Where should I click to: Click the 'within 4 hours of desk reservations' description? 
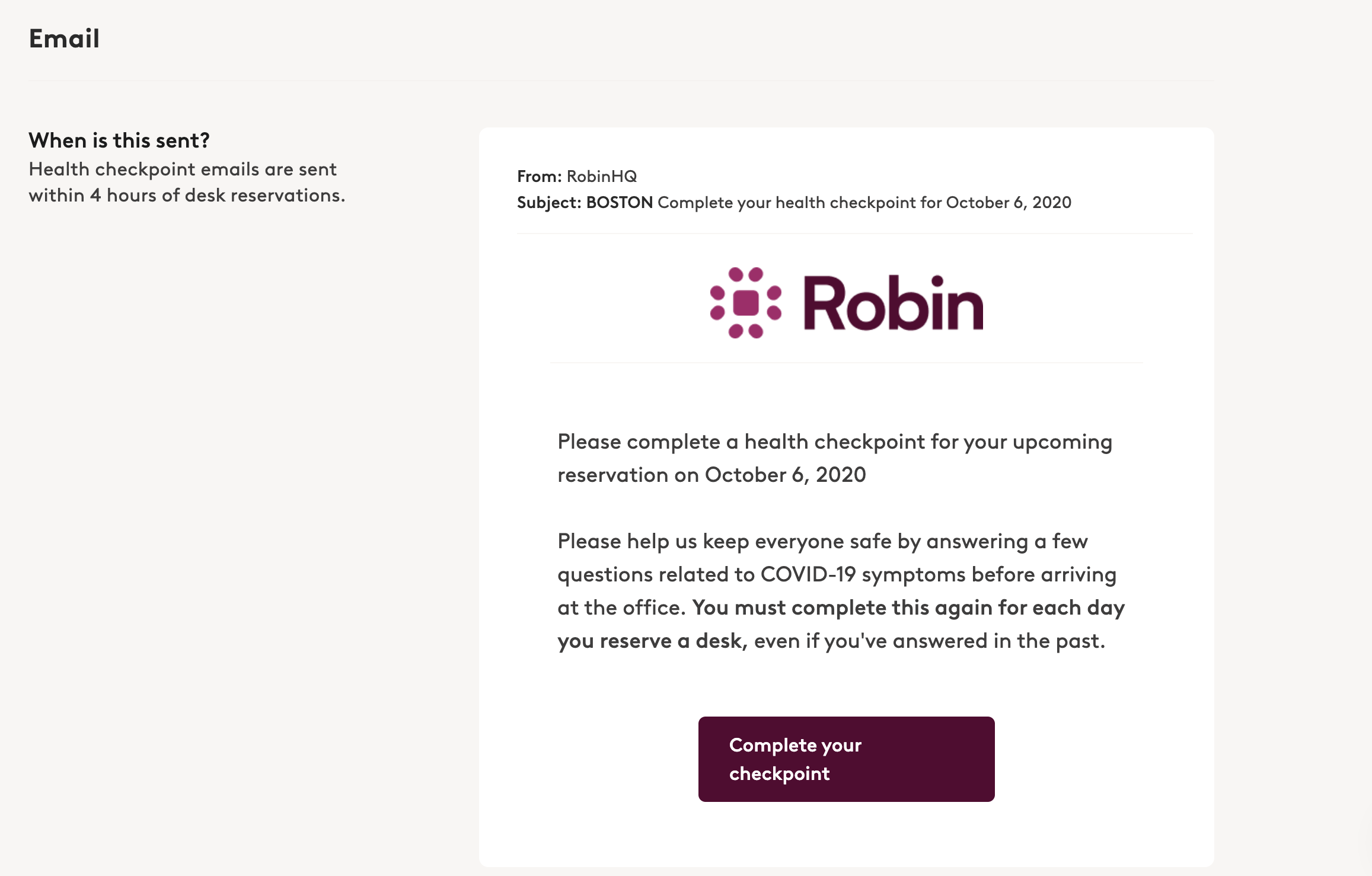187,195
